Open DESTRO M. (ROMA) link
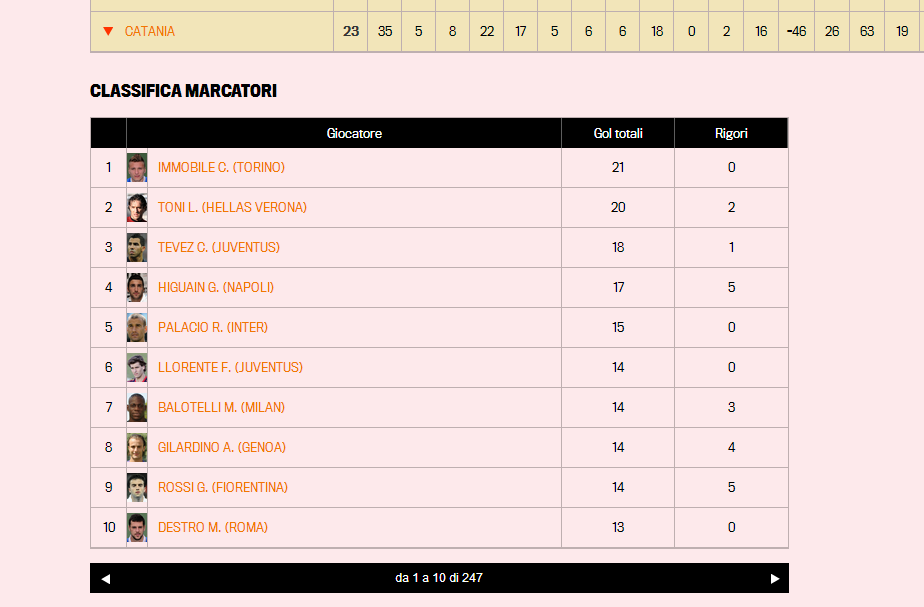Screen dimensions: 924x607 (x=213, y=527)
